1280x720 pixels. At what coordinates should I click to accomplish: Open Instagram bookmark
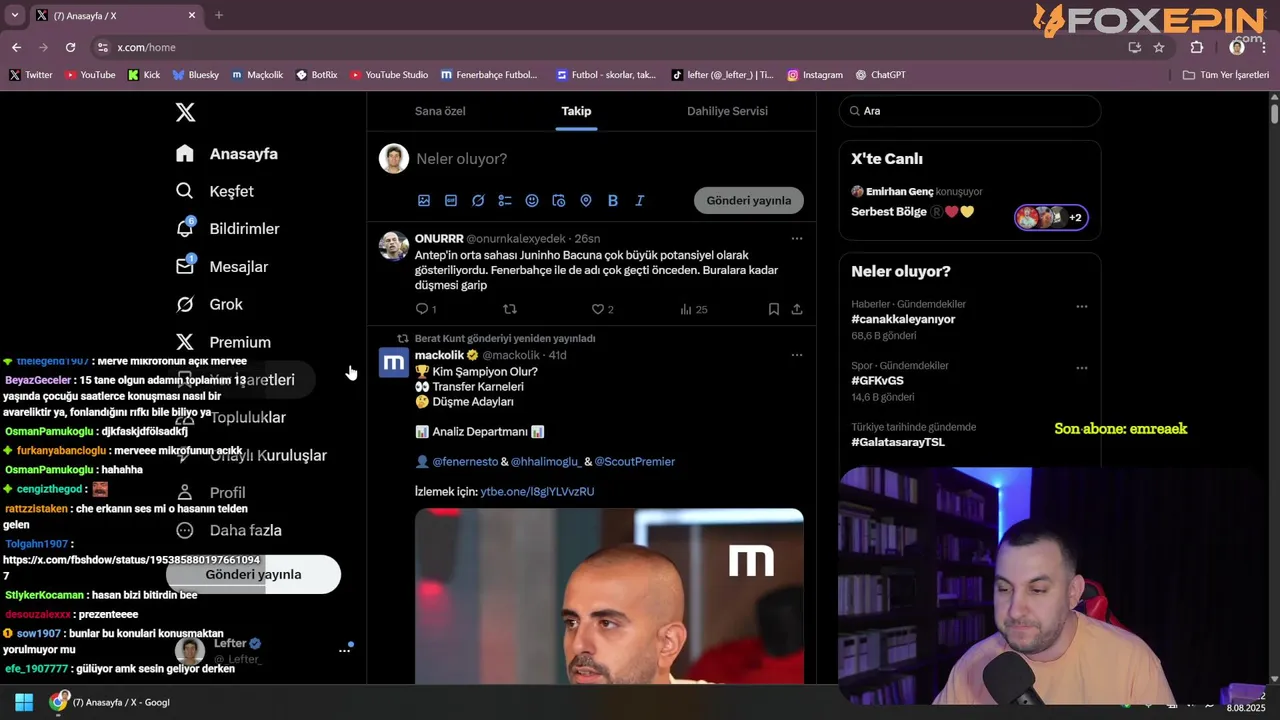coord(815,75)
